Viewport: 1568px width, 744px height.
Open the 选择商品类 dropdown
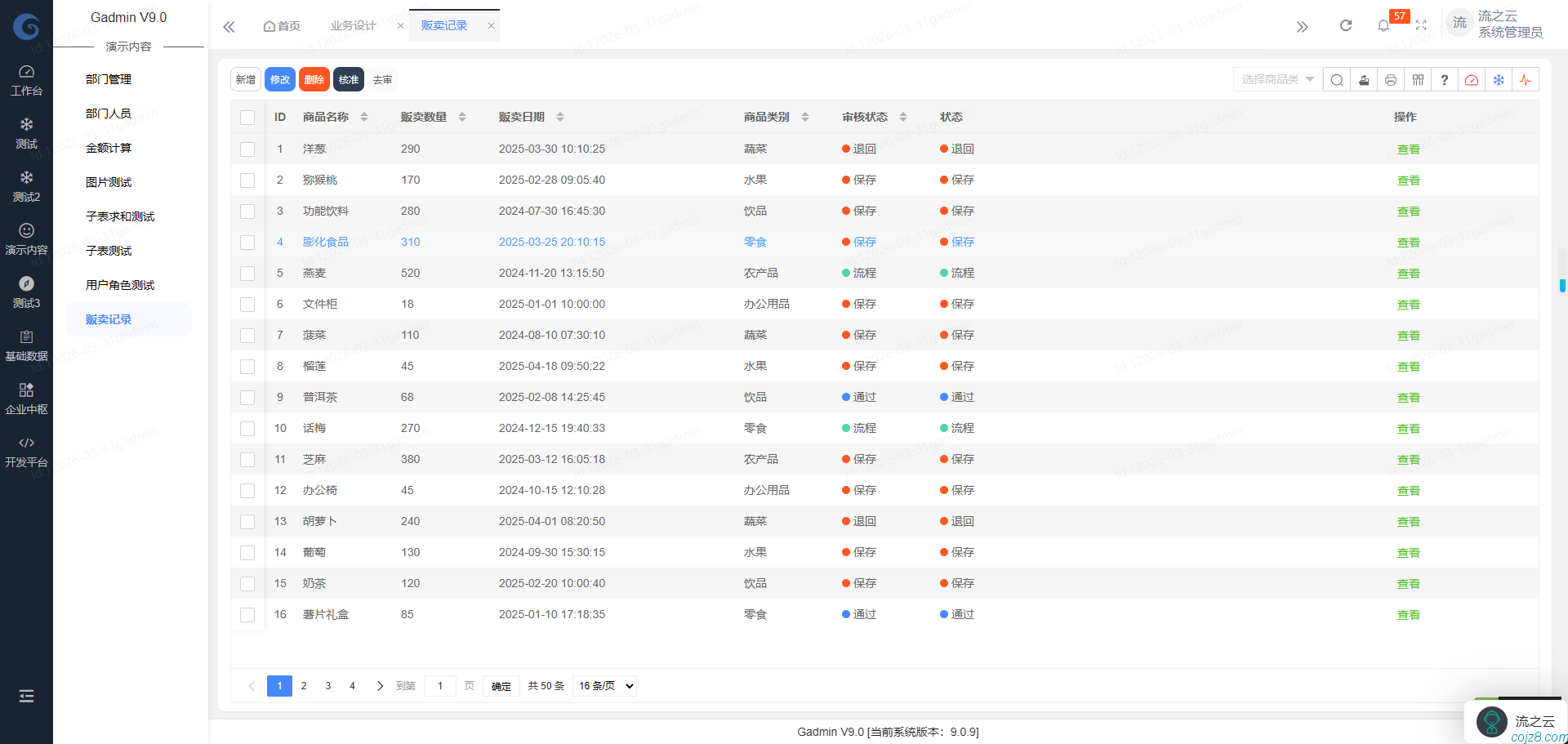1276,79
